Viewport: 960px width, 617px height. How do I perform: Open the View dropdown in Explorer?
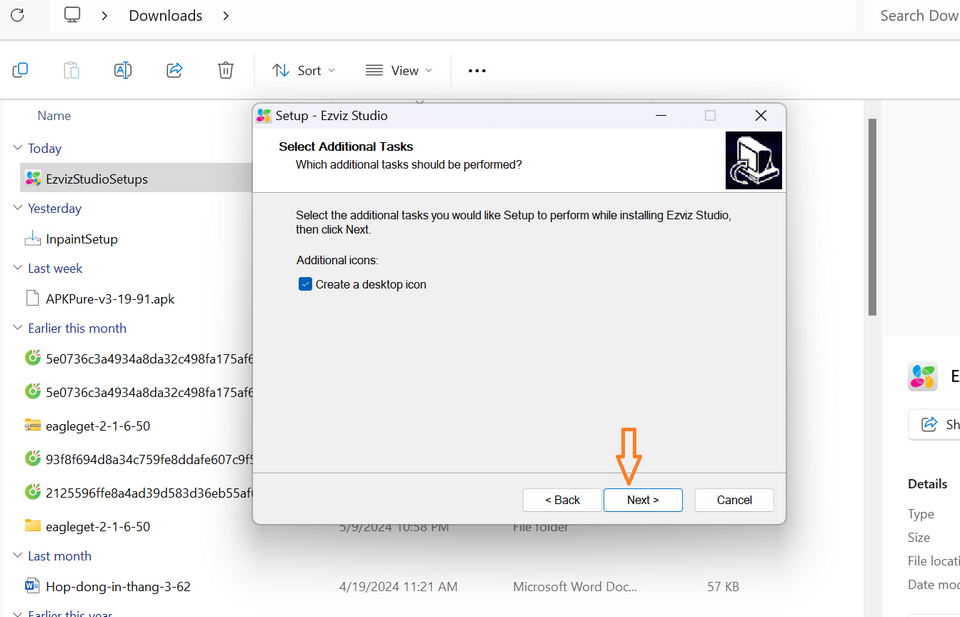click(399, 70)
